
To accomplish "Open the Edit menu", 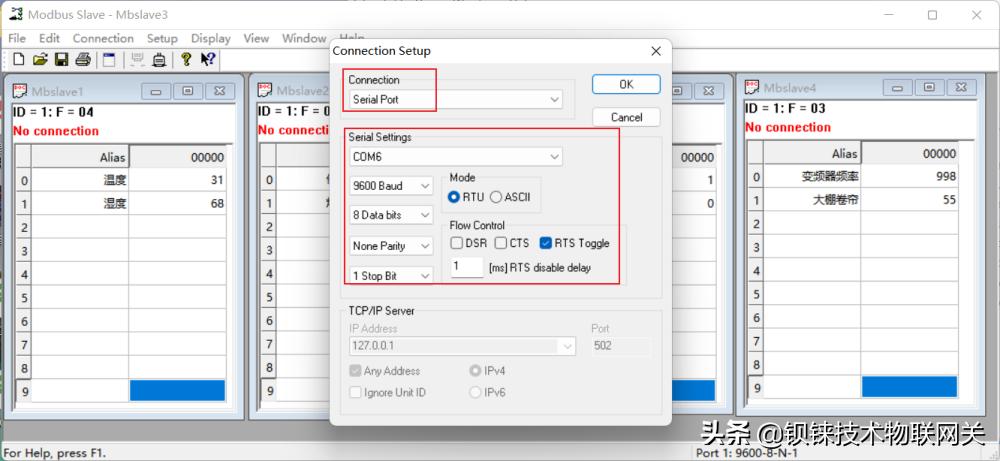I will [49, 38].
